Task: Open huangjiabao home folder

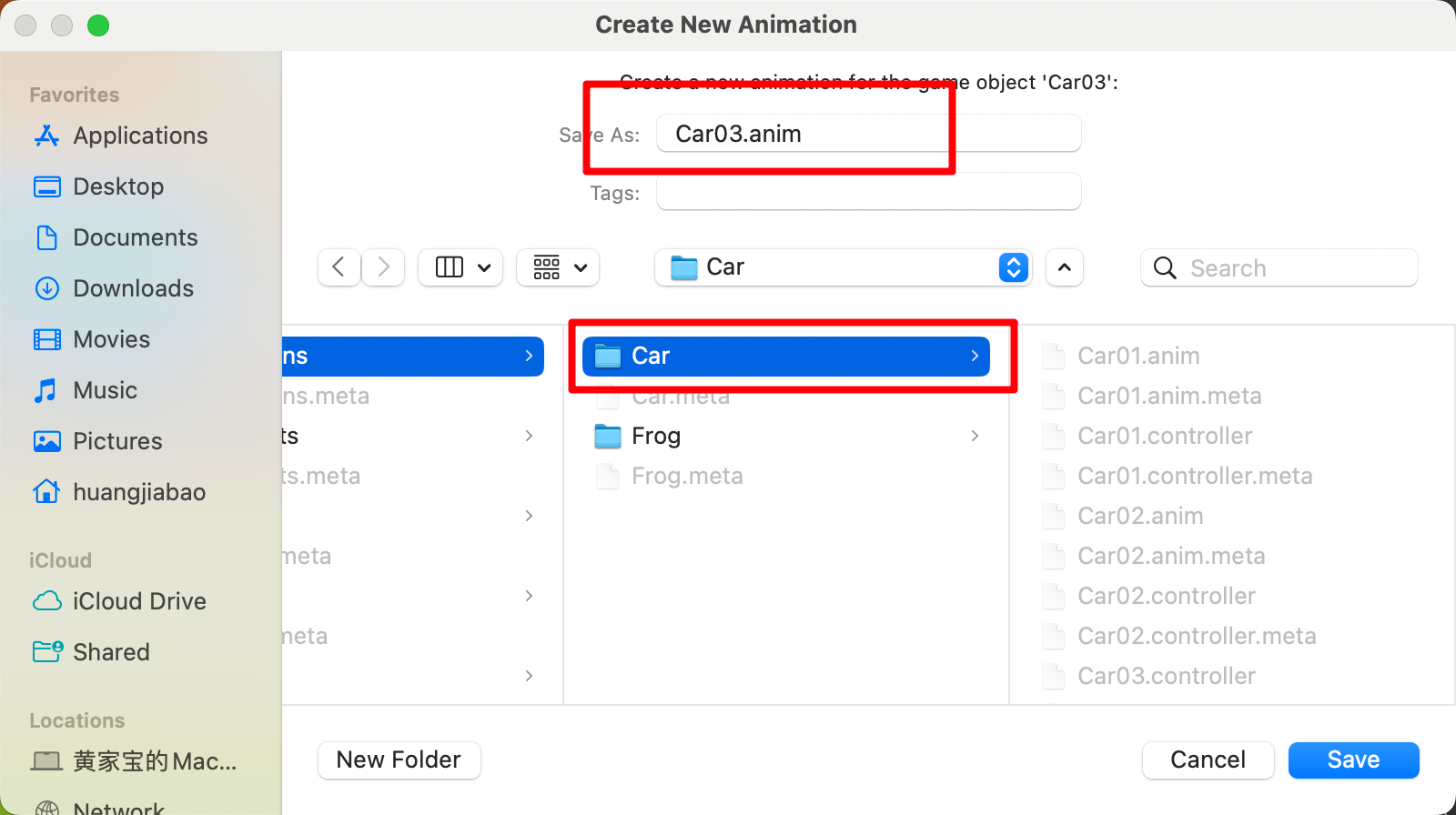Action: point(119,492)
